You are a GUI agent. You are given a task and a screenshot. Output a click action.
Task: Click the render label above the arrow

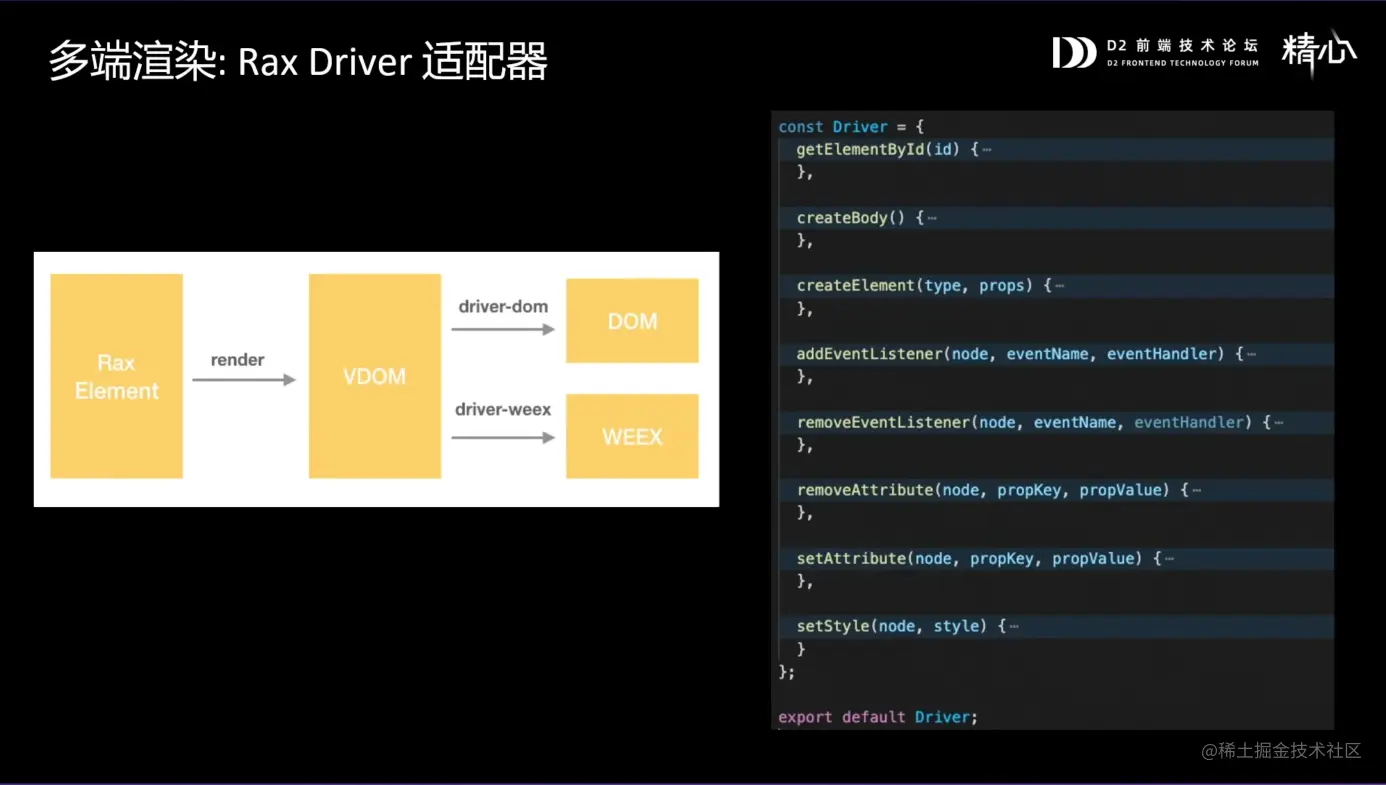tap(237, 360)
